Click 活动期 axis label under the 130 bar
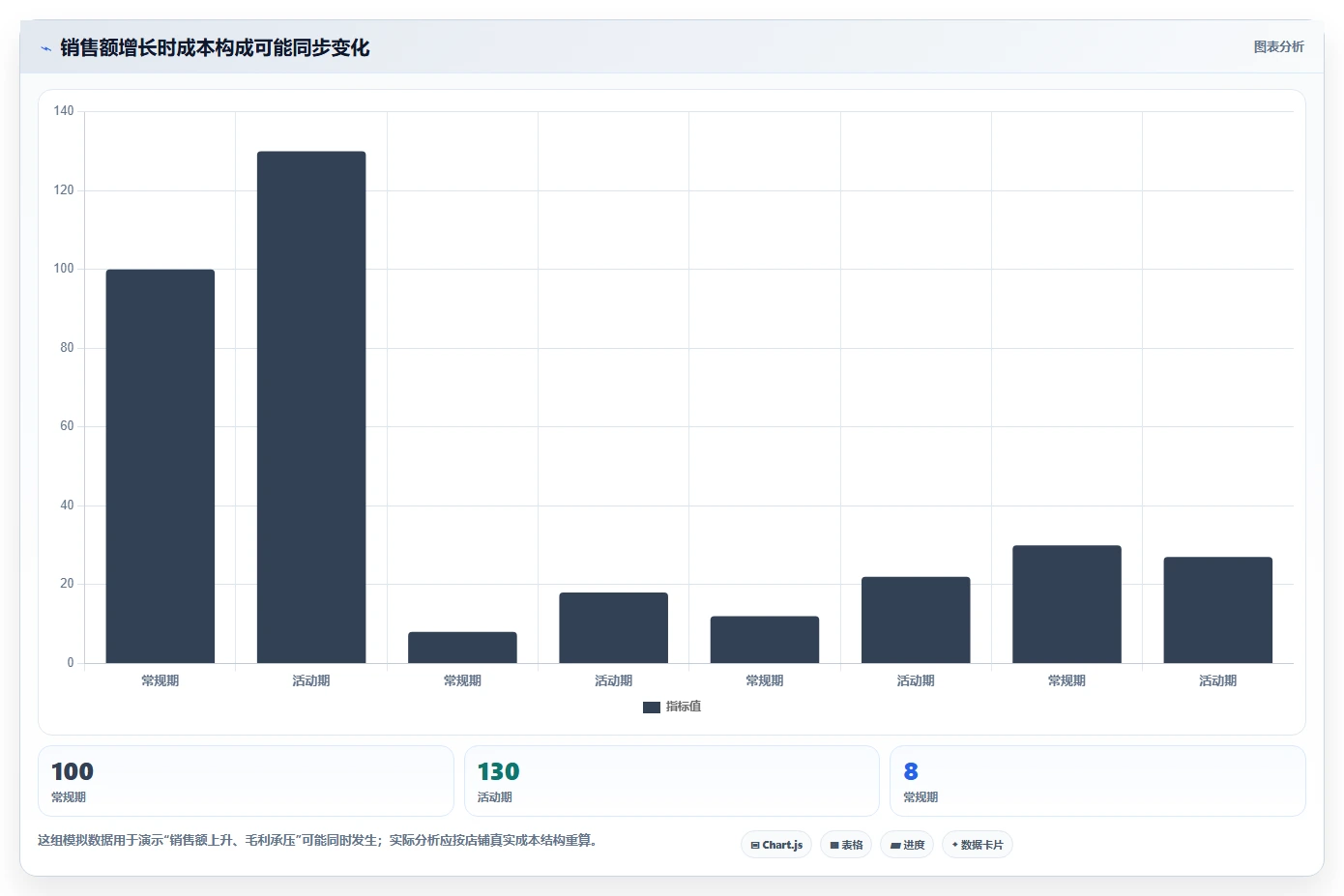 click(x=311, y=681)
